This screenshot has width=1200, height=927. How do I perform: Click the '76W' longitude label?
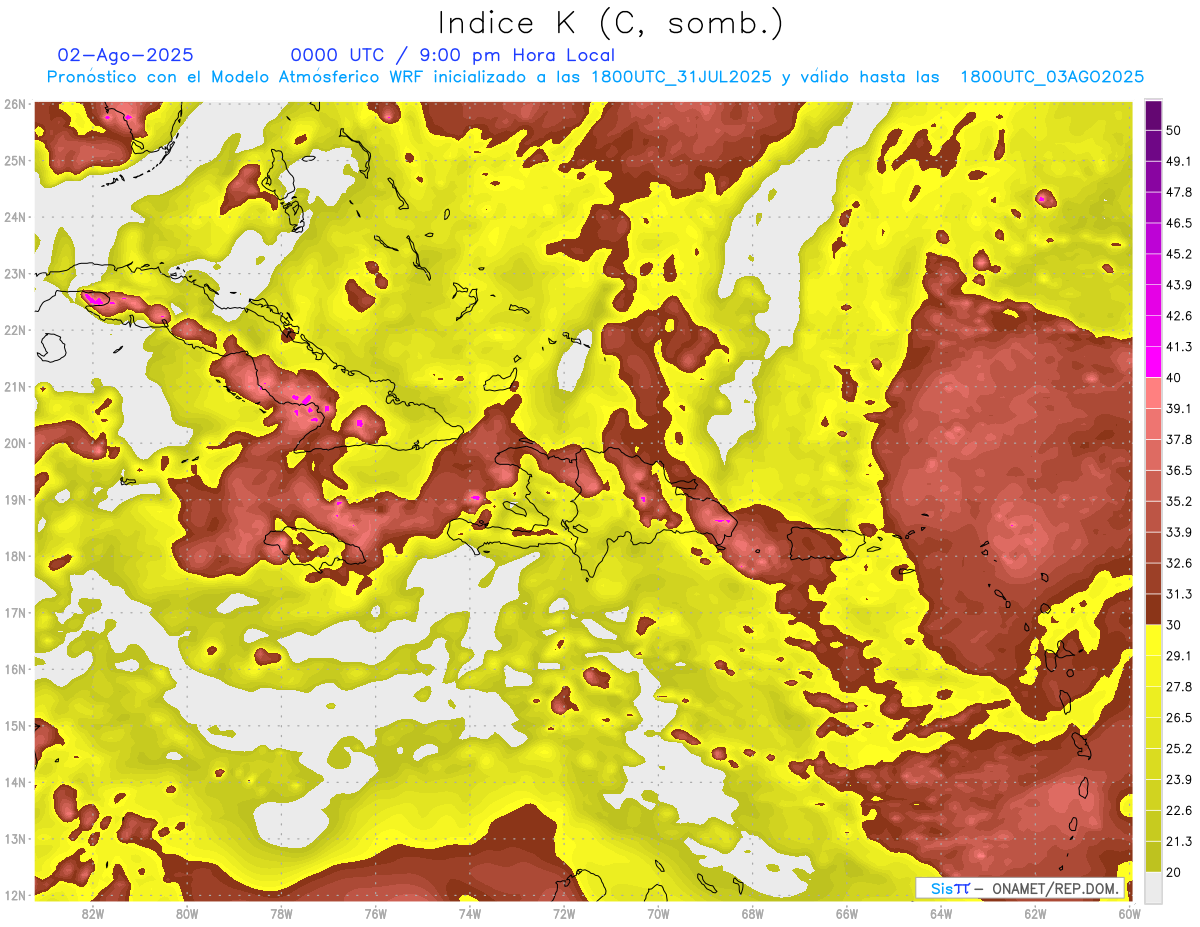click(x=375, y=914)
